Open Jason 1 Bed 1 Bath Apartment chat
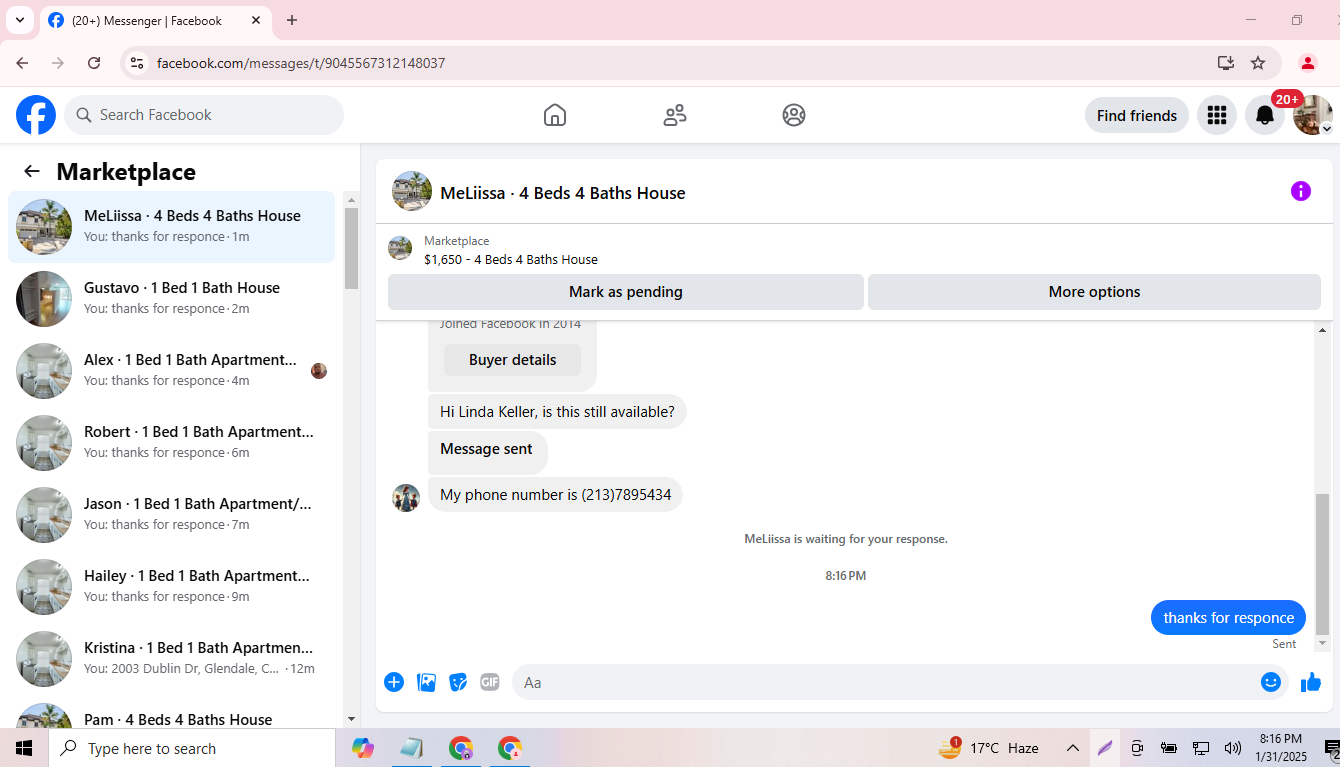Viewport: 1340px width, 767px height. click(171, 515)
